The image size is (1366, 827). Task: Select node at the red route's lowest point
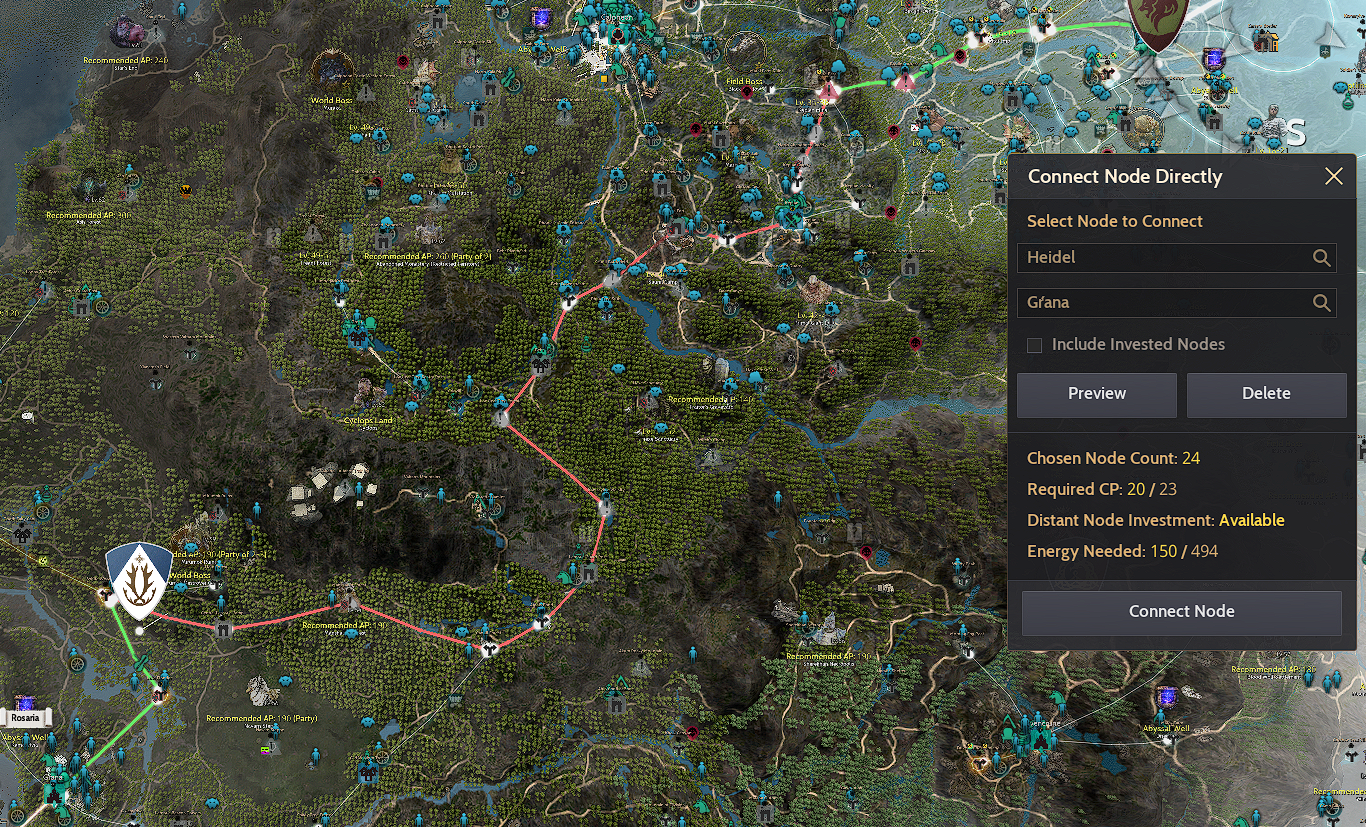(488, 650)
